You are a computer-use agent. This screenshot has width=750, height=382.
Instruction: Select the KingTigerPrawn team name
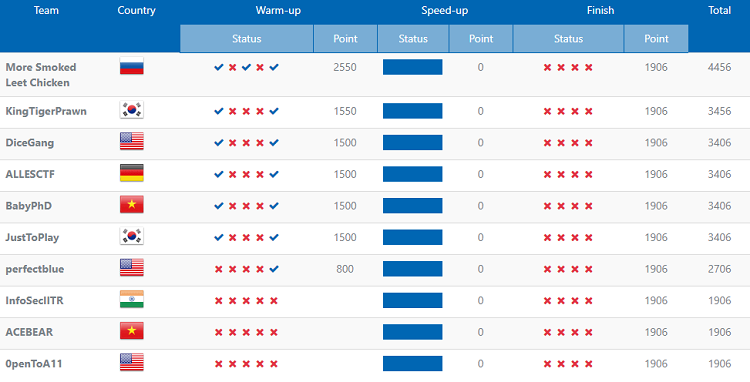pyautogui.click(x=46, y=111)
